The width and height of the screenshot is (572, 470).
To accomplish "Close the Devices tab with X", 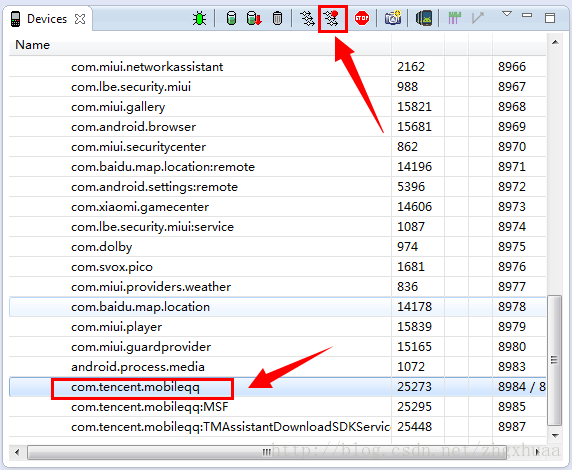I will [x=80, y=19].
